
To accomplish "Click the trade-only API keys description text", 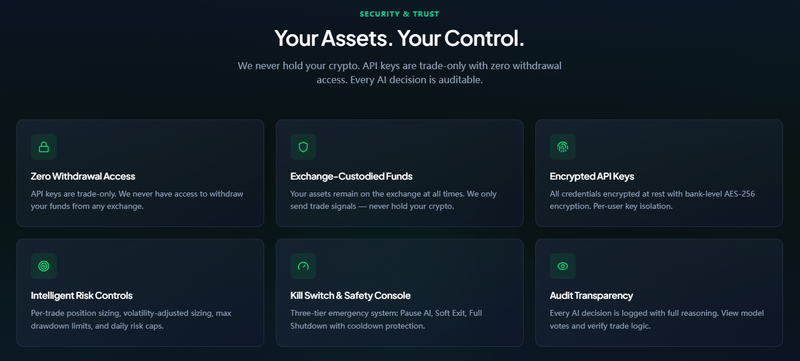I will coord(137,200).
